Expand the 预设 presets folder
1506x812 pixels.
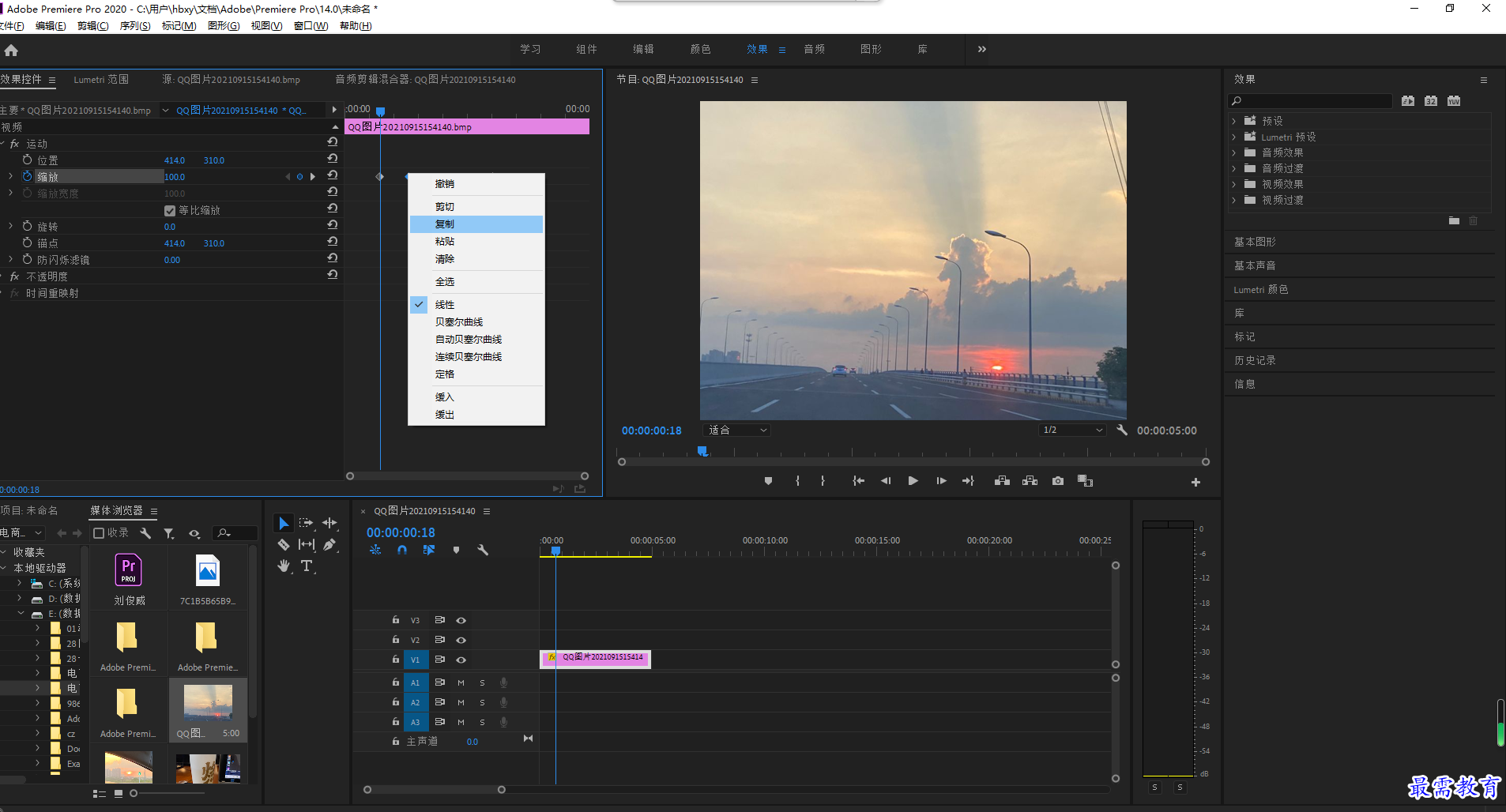(1234, 121)
